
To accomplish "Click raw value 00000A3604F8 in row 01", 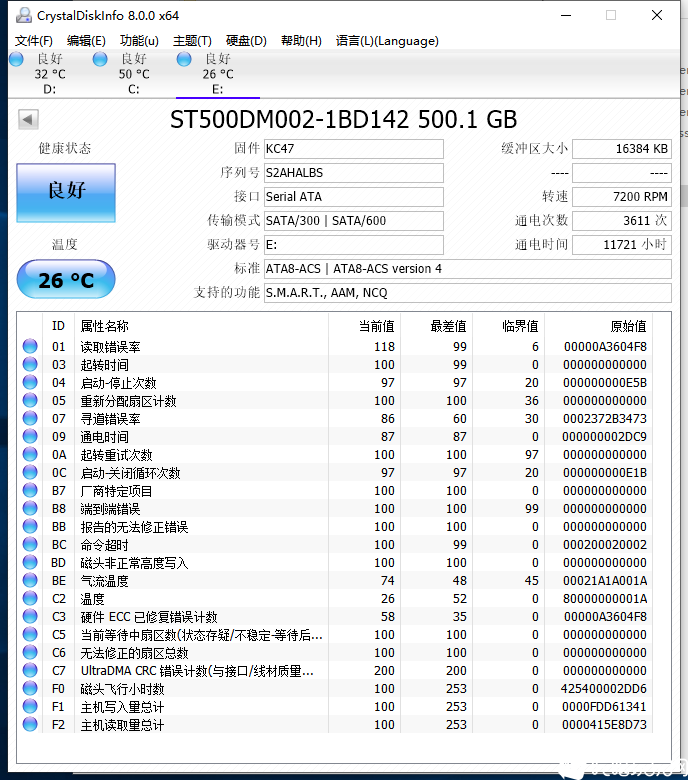I will tap(605, 347).
